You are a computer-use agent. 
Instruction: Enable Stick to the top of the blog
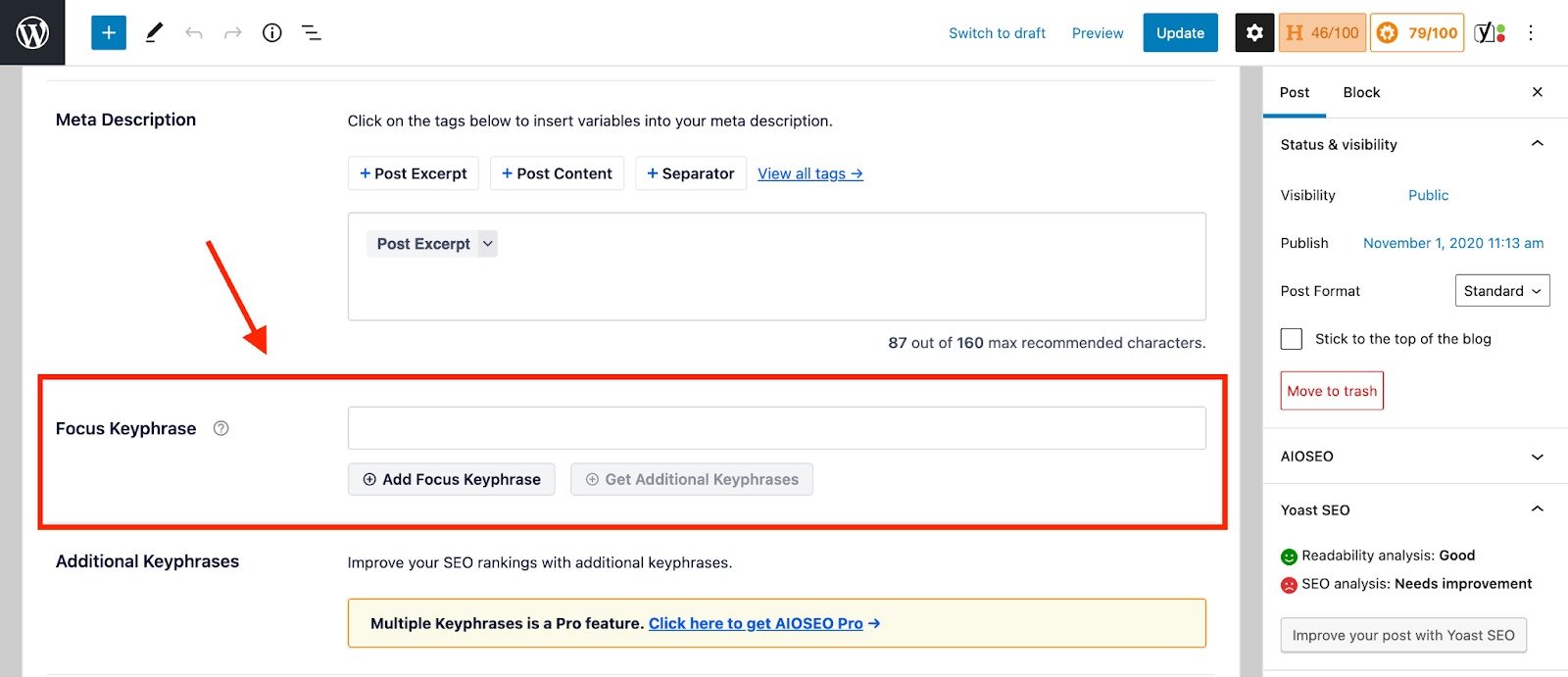[1292, 339]
